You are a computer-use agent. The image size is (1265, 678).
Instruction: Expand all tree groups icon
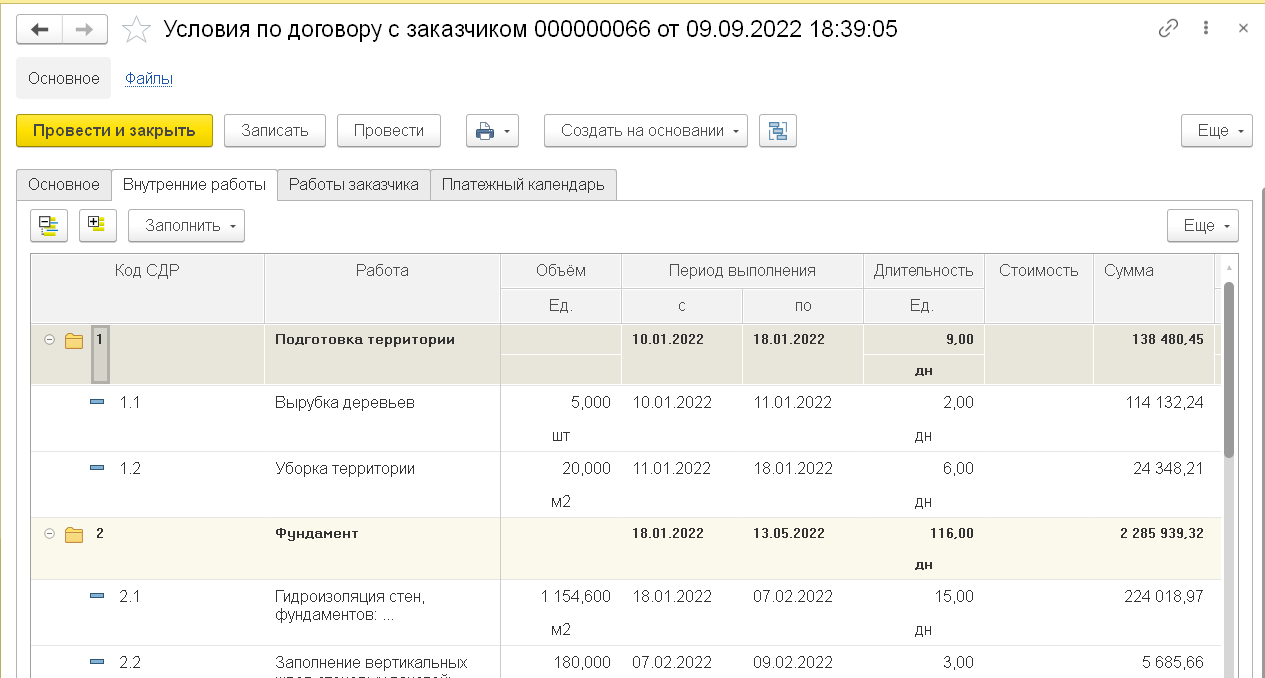[x=97, y=225]
